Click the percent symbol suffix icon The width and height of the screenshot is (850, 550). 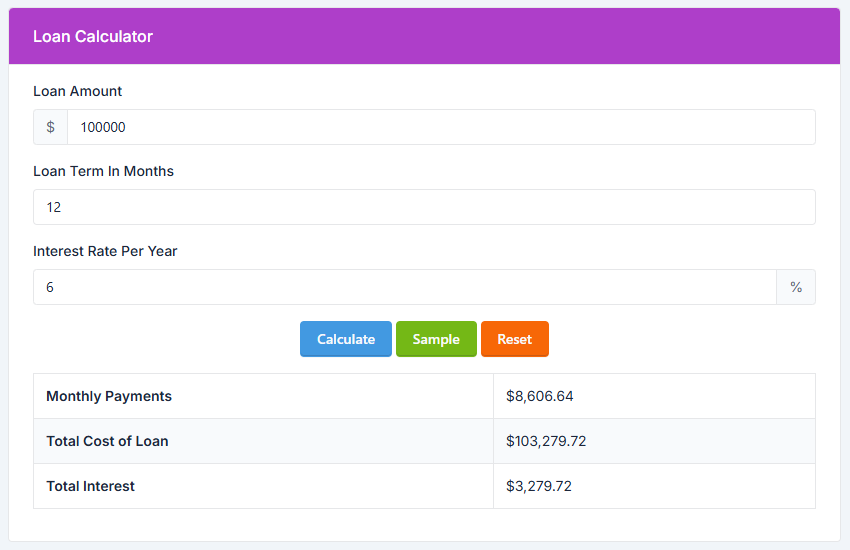click(x=796, y=287)
